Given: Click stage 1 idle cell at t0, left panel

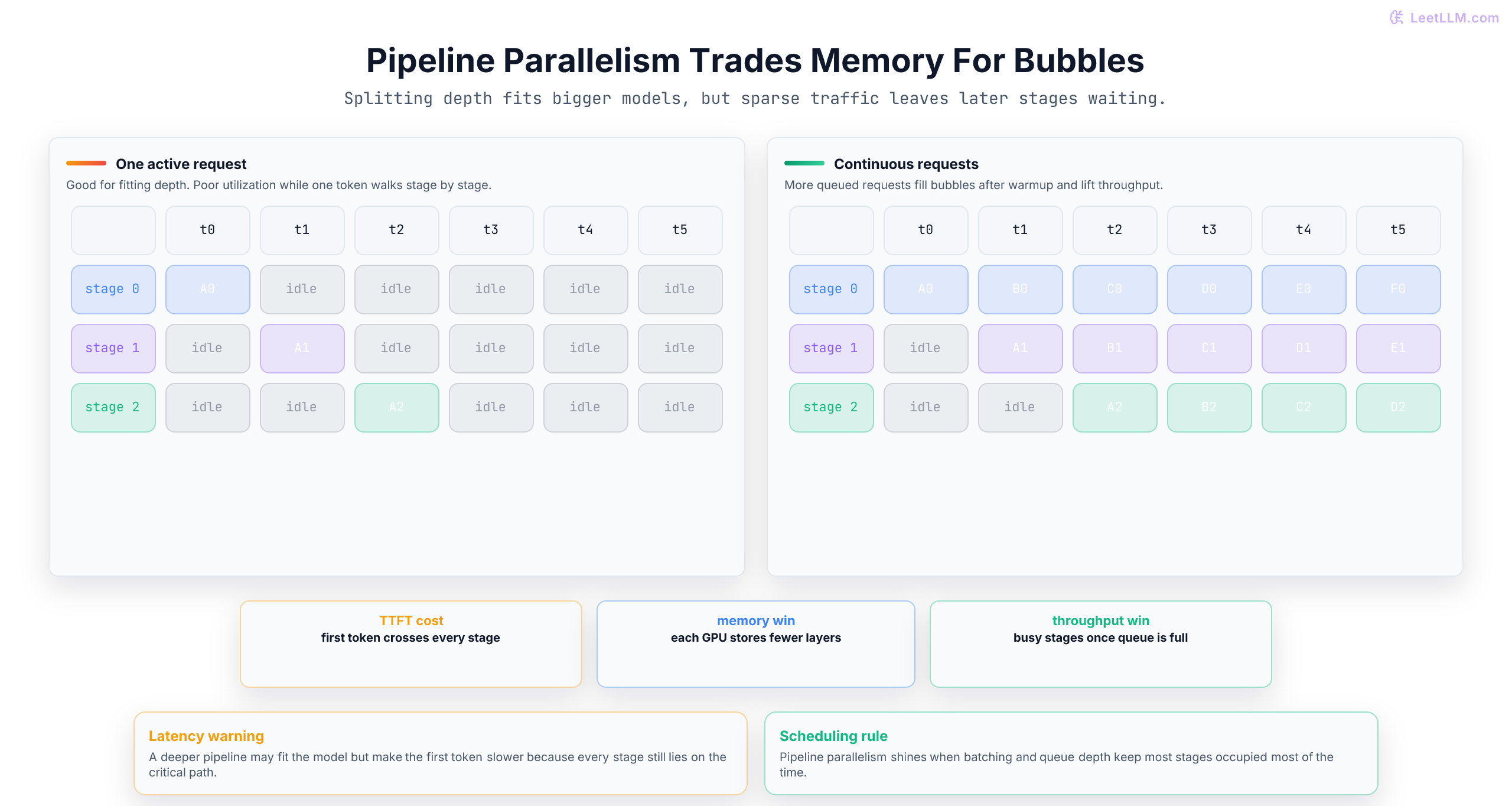Looking at the screenshot, I should tap(208, 348).
